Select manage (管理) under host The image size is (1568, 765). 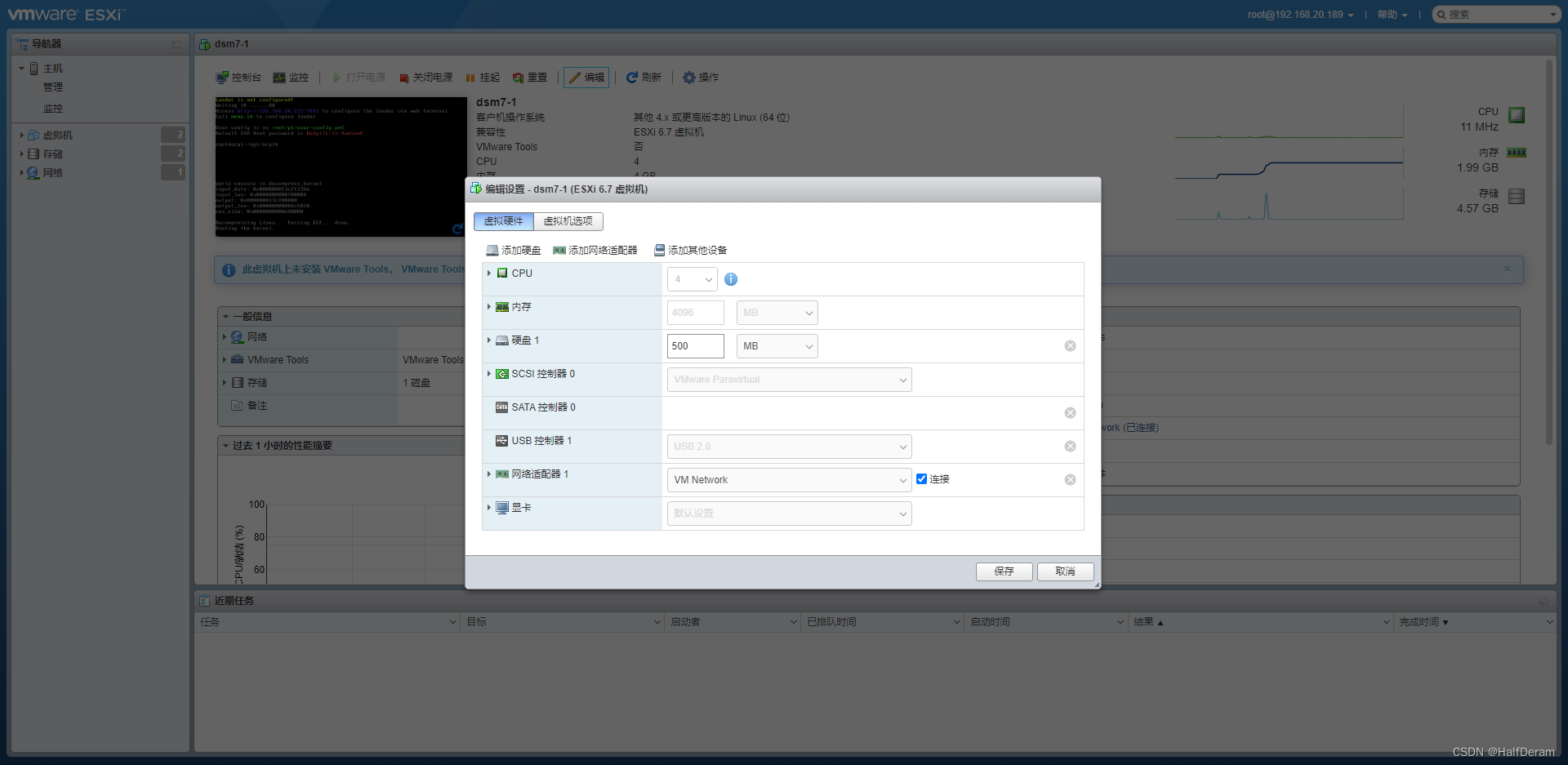point(52,87)
